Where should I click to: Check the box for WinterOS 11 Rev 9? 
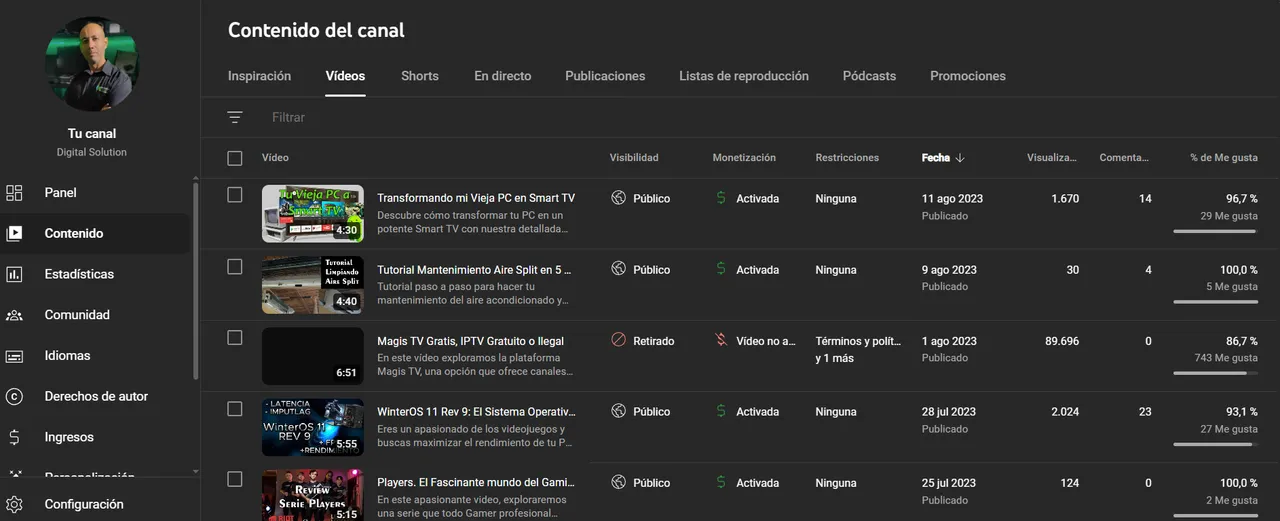point(235,409)
